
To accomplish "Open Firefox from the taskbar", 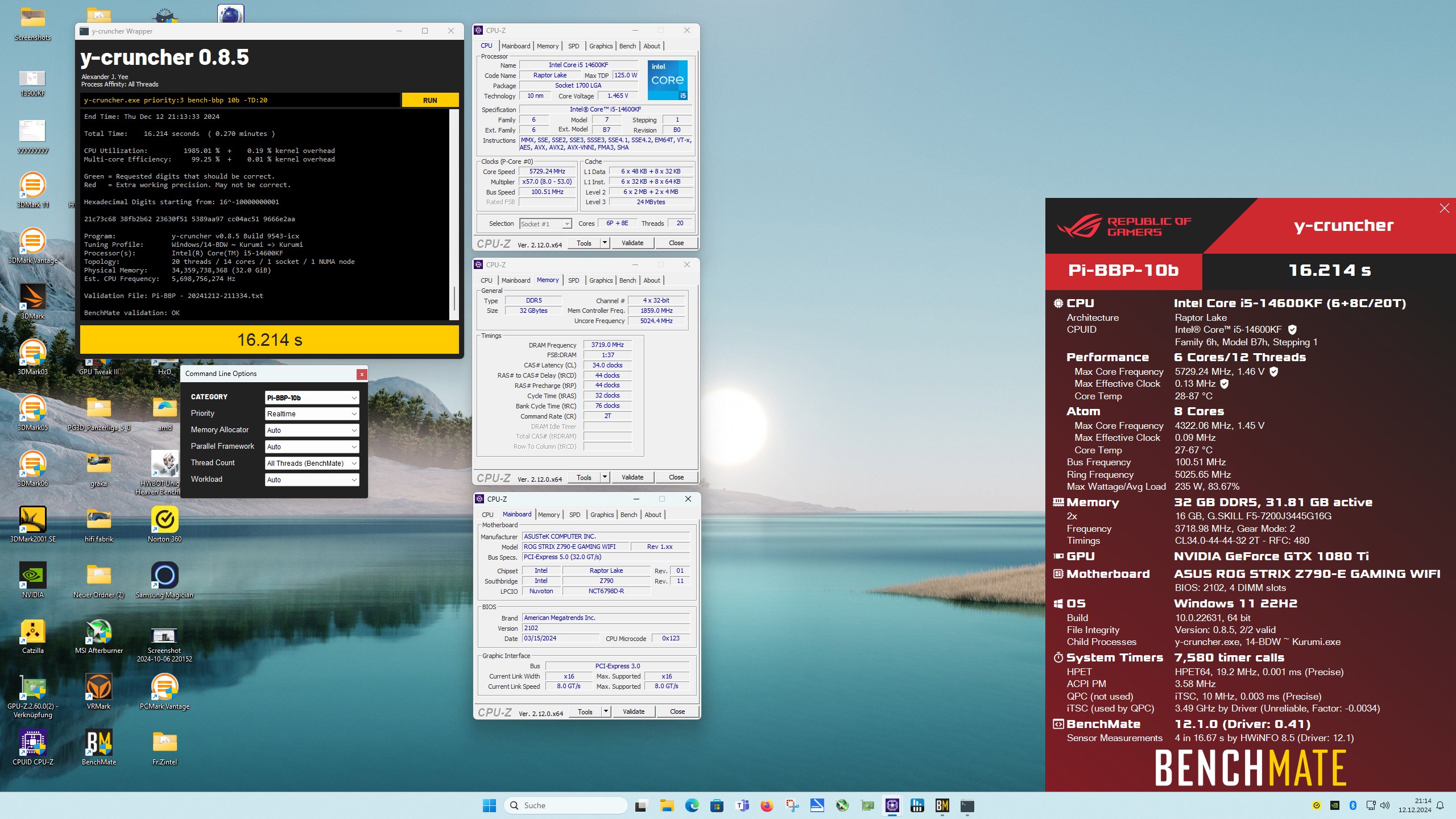I will tap(767, 805).
